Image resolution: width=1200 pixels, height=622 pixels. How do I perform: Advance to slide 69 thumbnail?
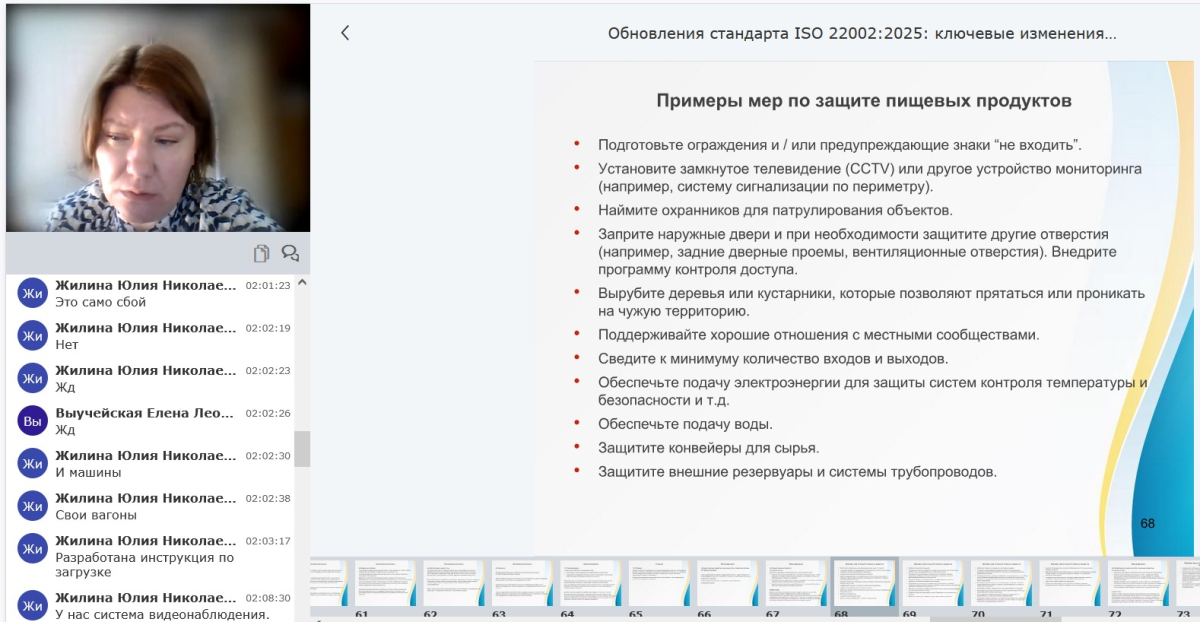[x=934, y=582]
